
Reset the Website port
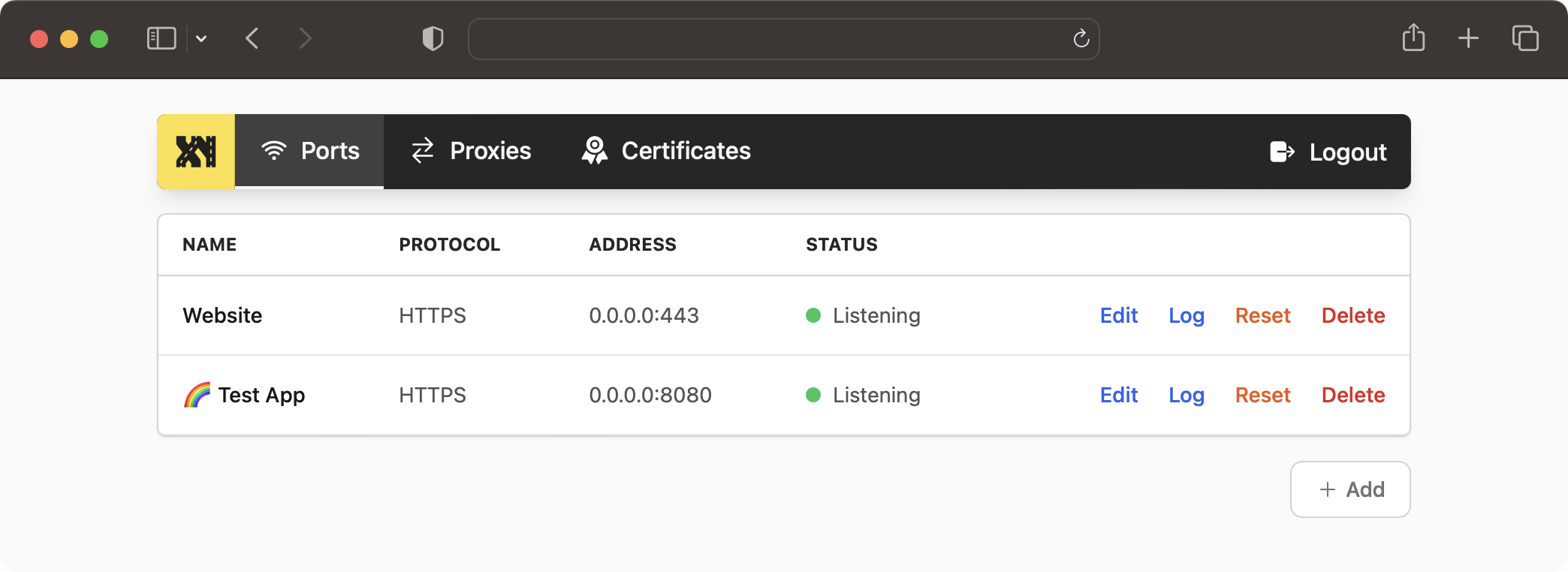(1263, 315)
